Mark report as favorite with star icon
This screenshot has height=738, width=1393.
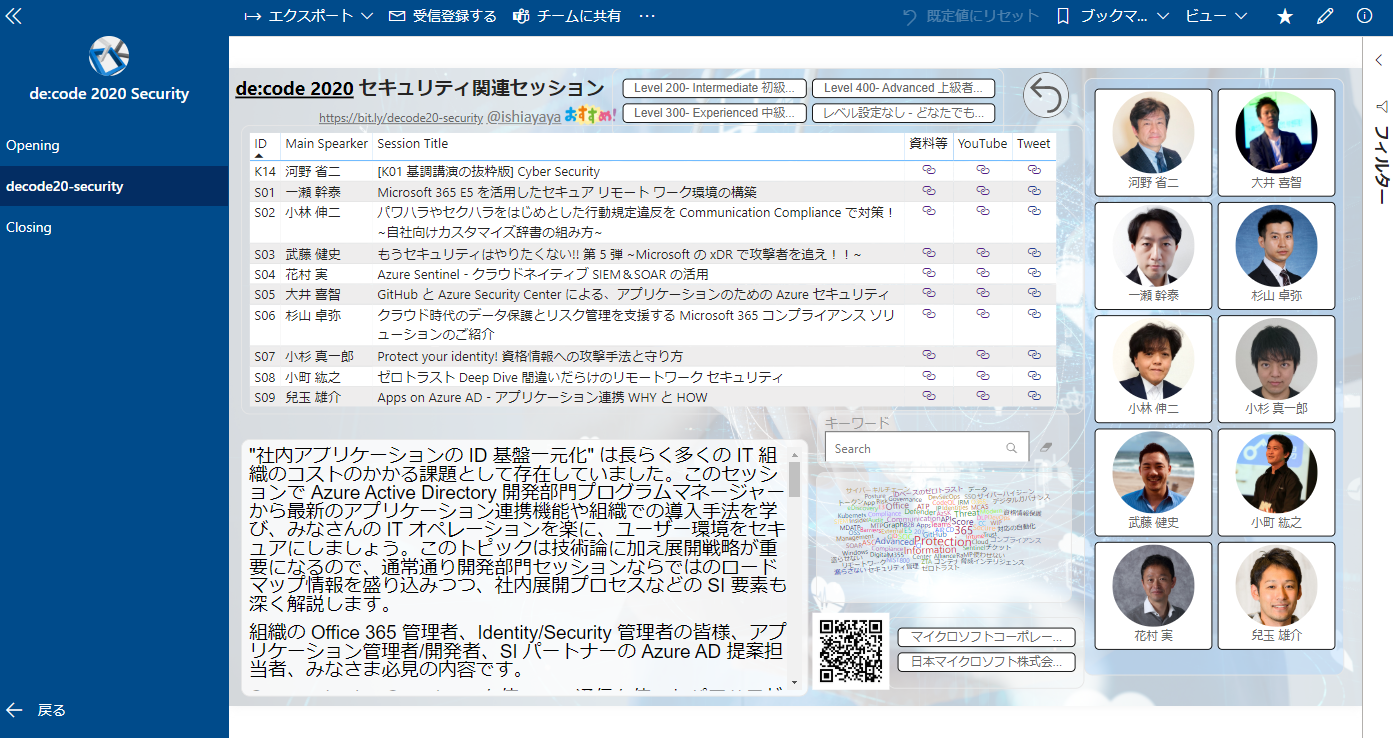pyautogui.click(x=1286, y=16)
